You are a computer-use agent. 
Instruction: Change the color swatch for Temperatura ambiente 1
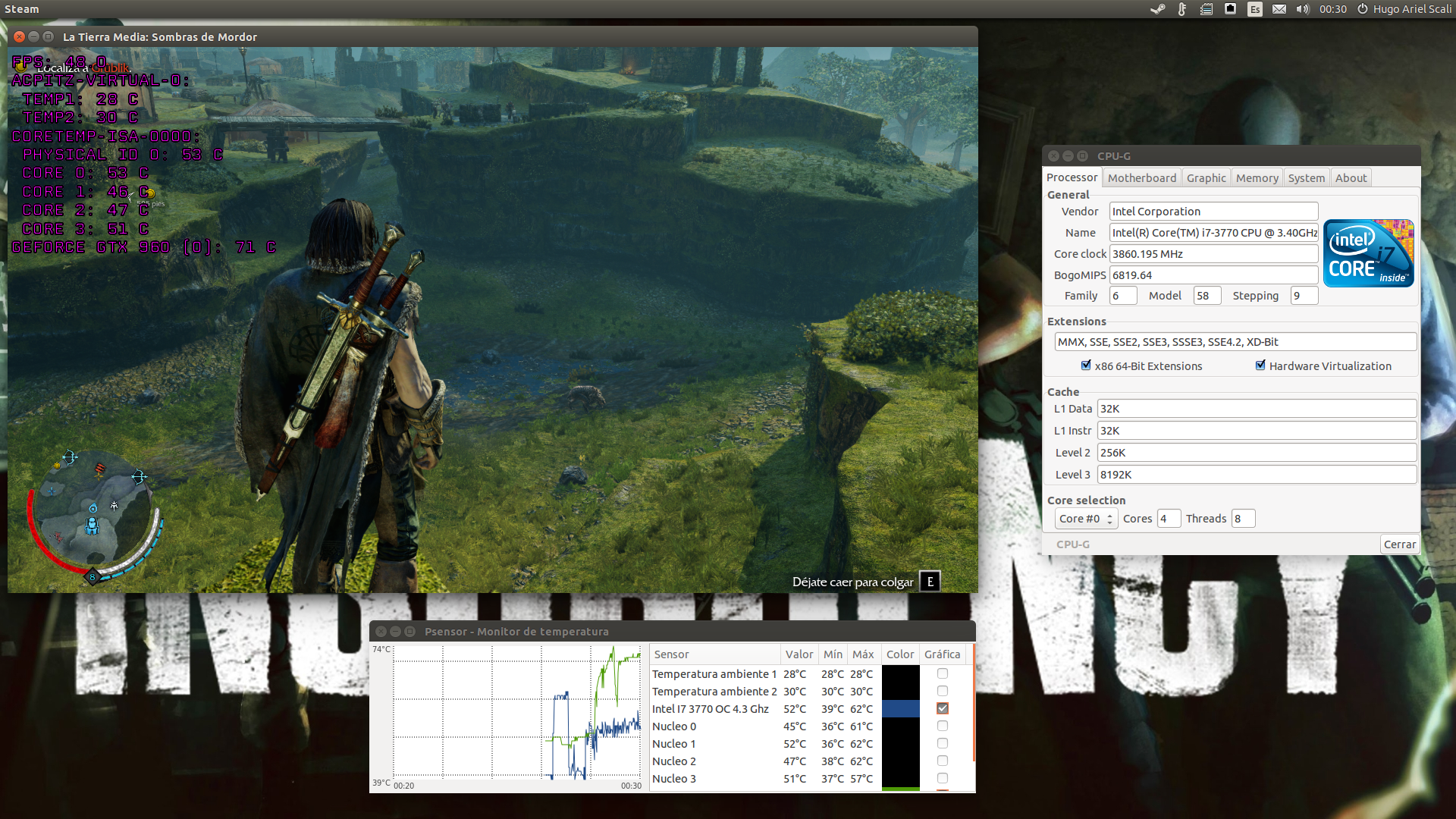coord(901,673)
